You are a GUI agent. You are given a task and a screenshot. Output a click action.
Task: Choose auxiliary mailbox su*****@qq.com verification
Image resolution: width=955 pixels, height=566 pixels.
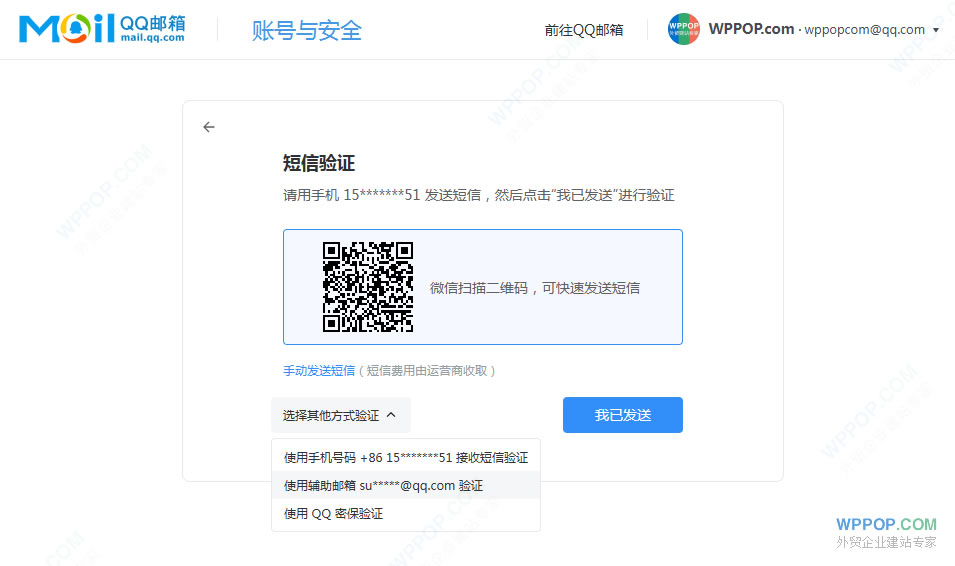[x=406, y=486]
